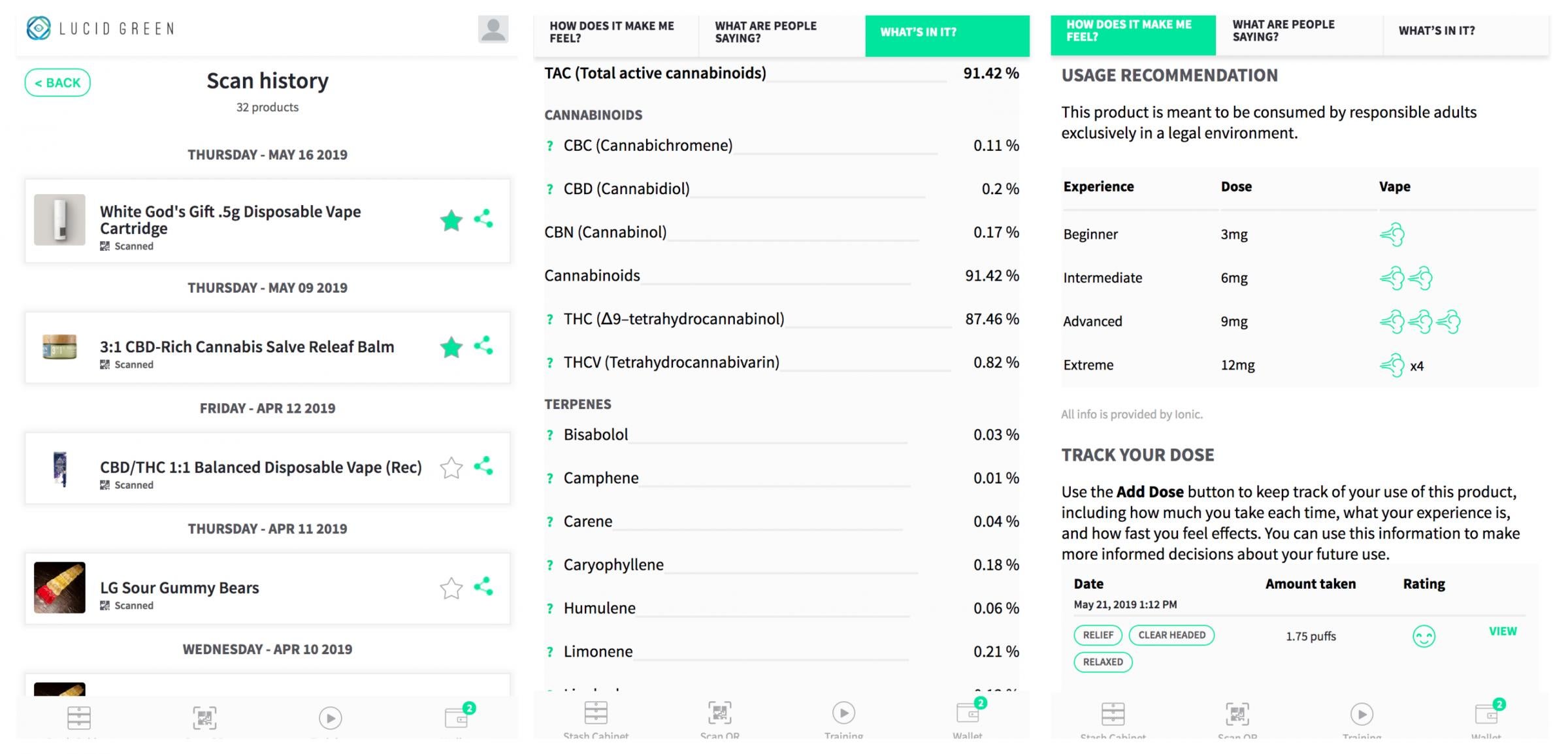The image size is (1568, 754).
Task: Click the Extreme x4 puff vape icon
Action: tap(1401, 365)
